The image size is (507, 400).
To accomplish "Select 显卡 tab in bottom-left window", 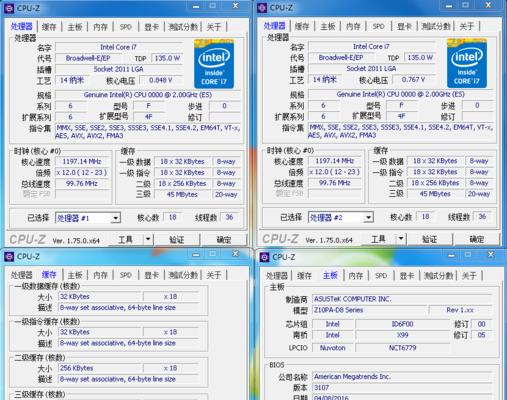I will 151,275.
